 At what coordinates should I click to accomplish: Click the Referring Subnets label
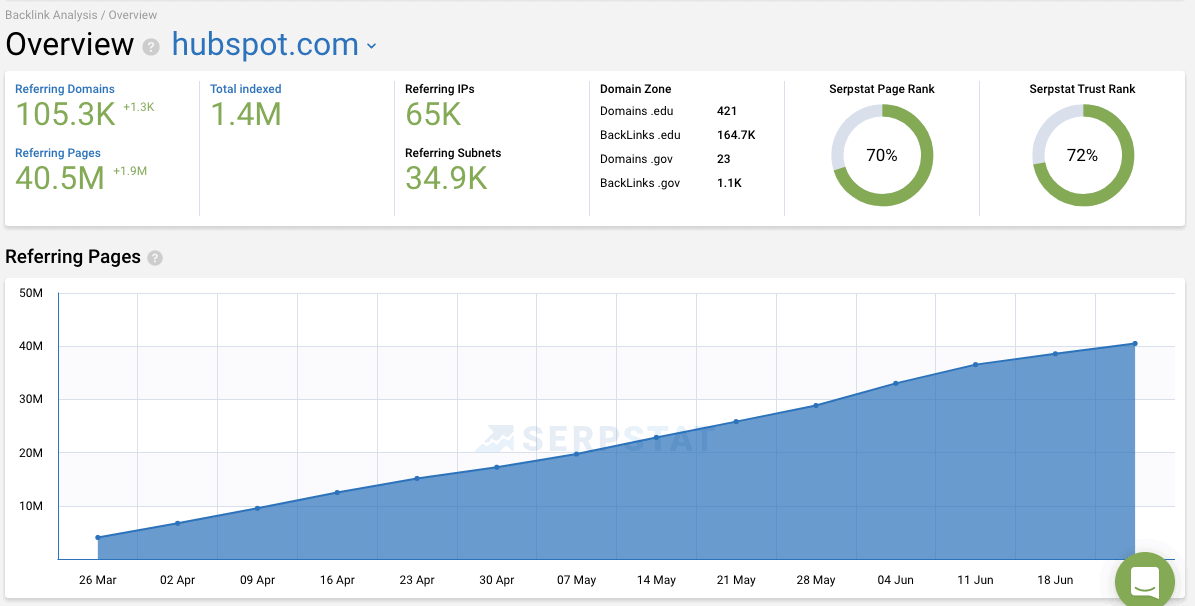(453, 153)
